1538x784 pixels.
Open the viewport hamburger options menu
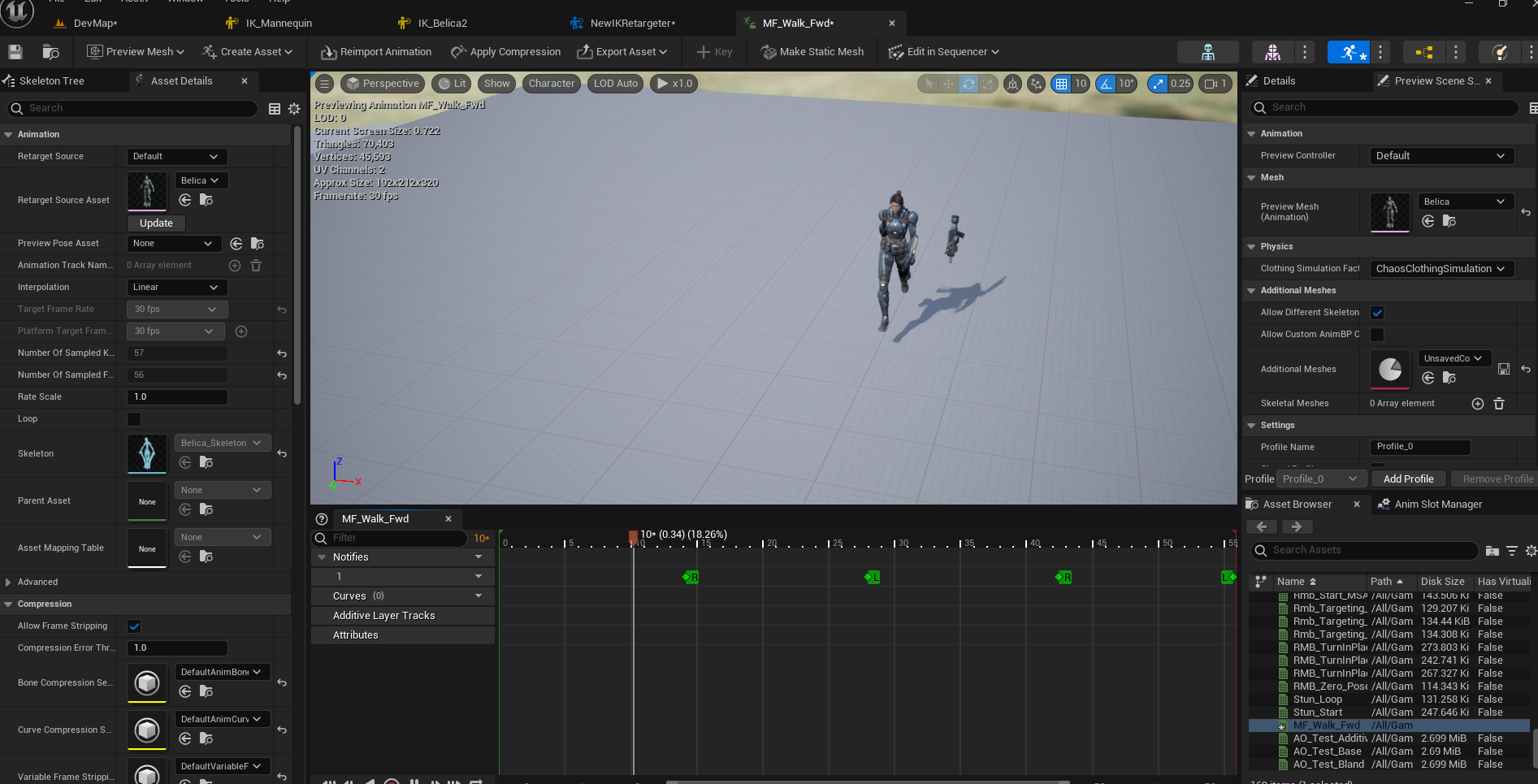pyautogui.click(x=324, y=84)
